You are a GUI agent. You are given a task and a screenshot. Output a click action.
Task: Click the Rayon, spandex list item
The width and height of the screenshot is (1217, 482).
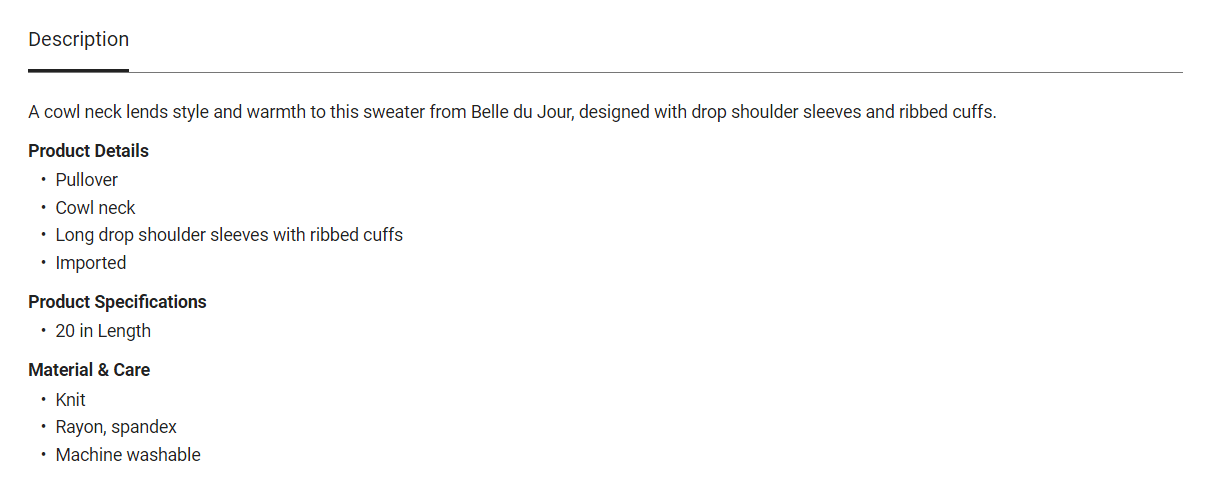[116, 427]
